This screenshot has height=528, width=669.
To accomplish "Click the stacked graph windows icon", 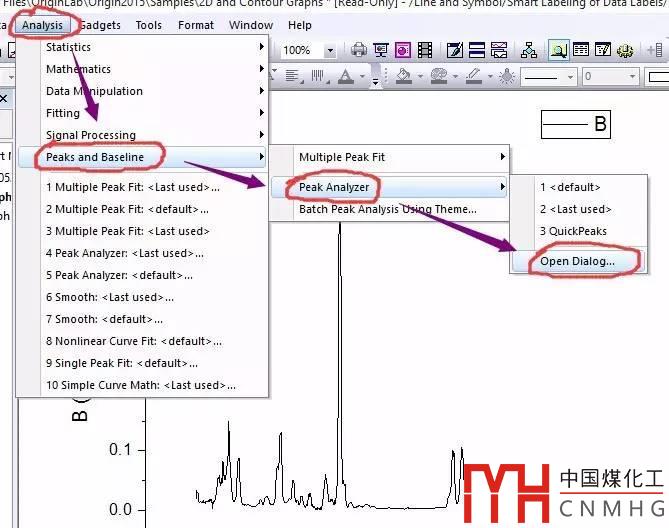I will tap(499, 50).
